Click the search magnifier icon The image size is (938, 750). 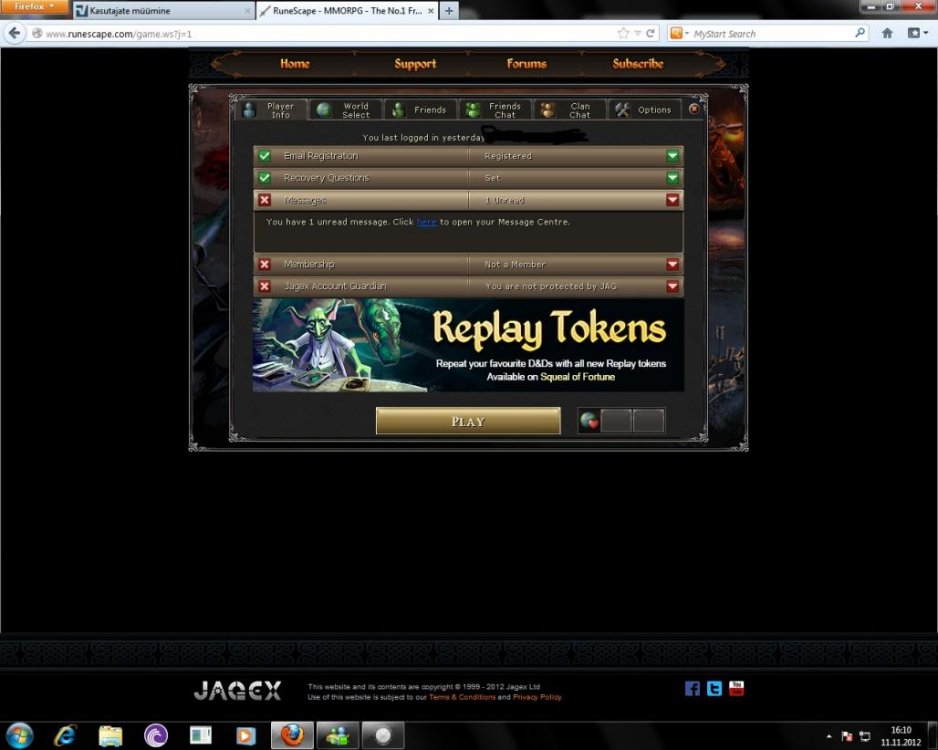point(860,33)
